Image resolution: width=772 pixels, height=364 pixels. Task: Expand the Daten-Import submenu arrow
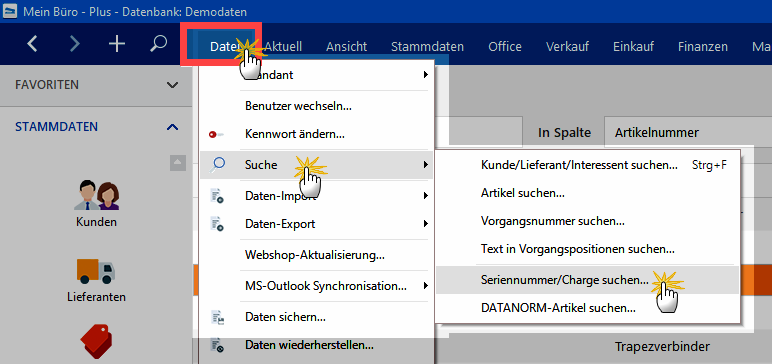(x=425, y=196)
